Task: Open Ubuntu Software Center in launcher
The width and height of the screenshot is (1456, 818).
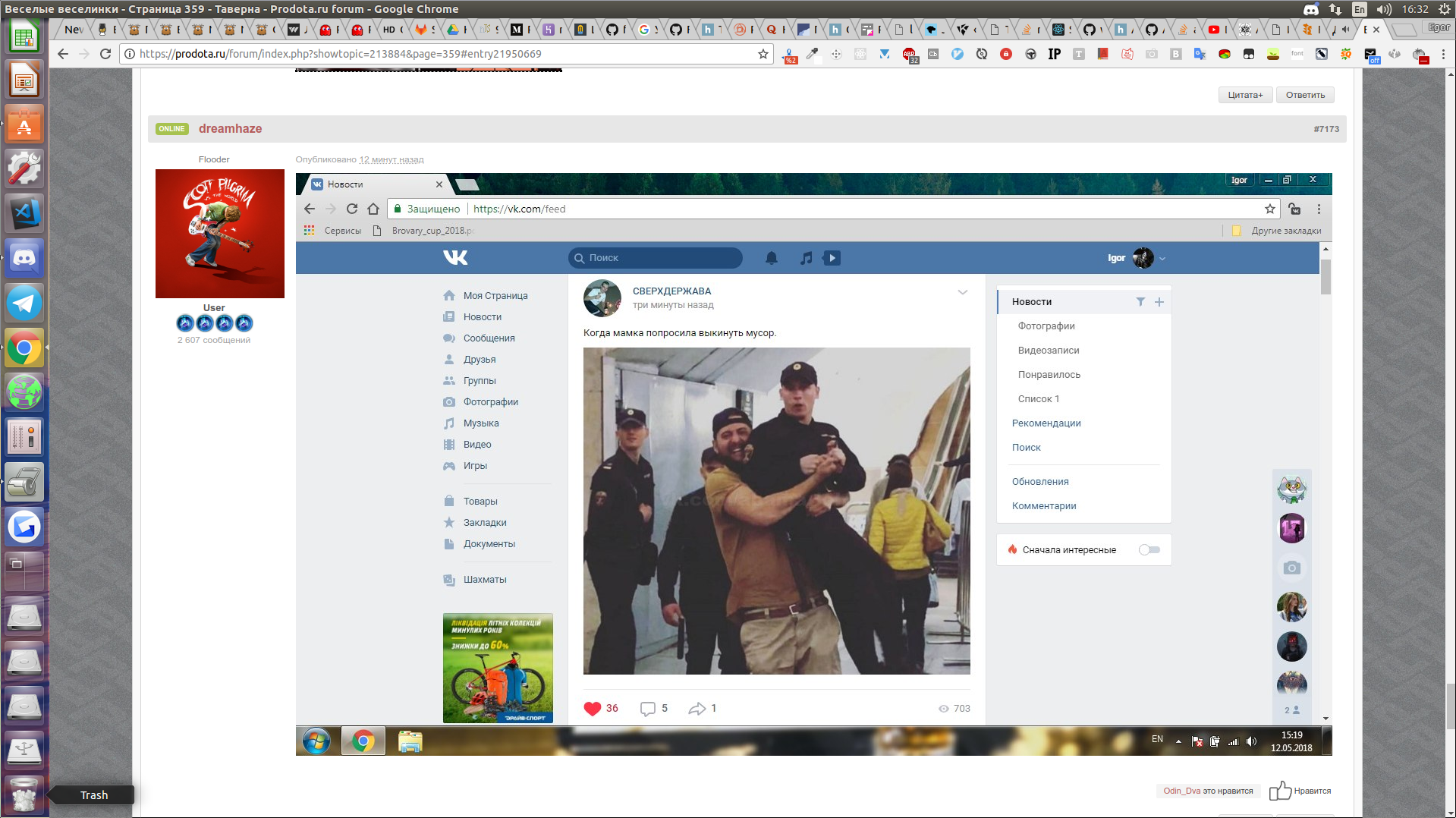Action: [24, 124]
